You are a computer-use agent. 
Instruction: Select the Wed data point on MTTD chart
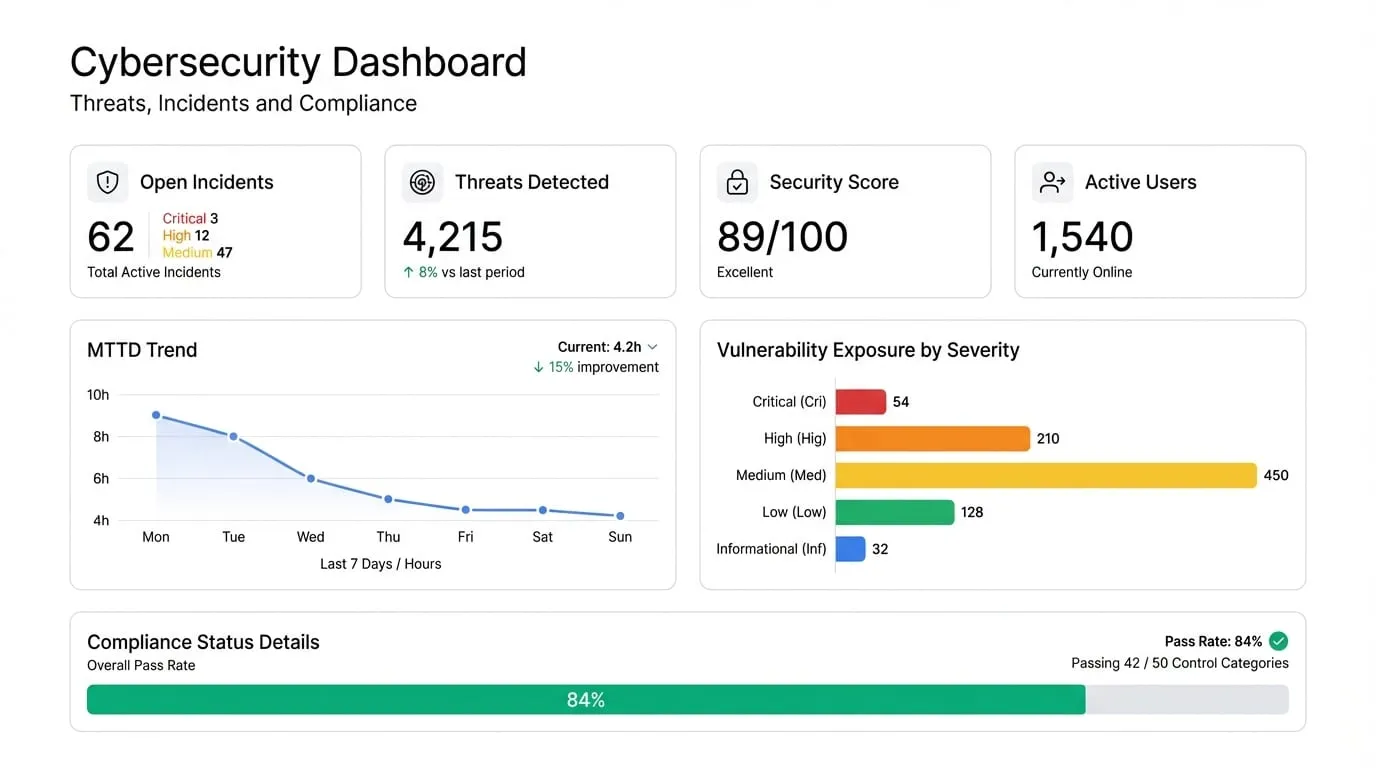[x=311, y=479]
